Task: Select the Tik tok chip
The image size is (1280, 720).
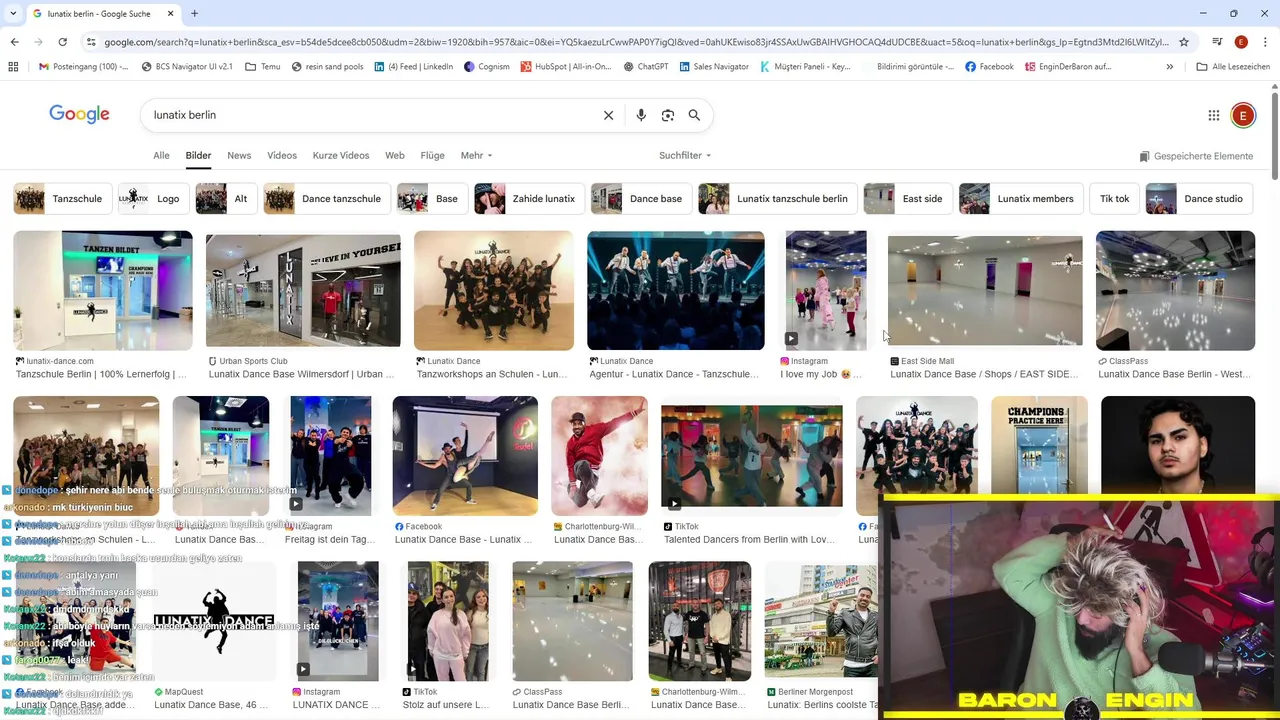Action: [1114, 199]
